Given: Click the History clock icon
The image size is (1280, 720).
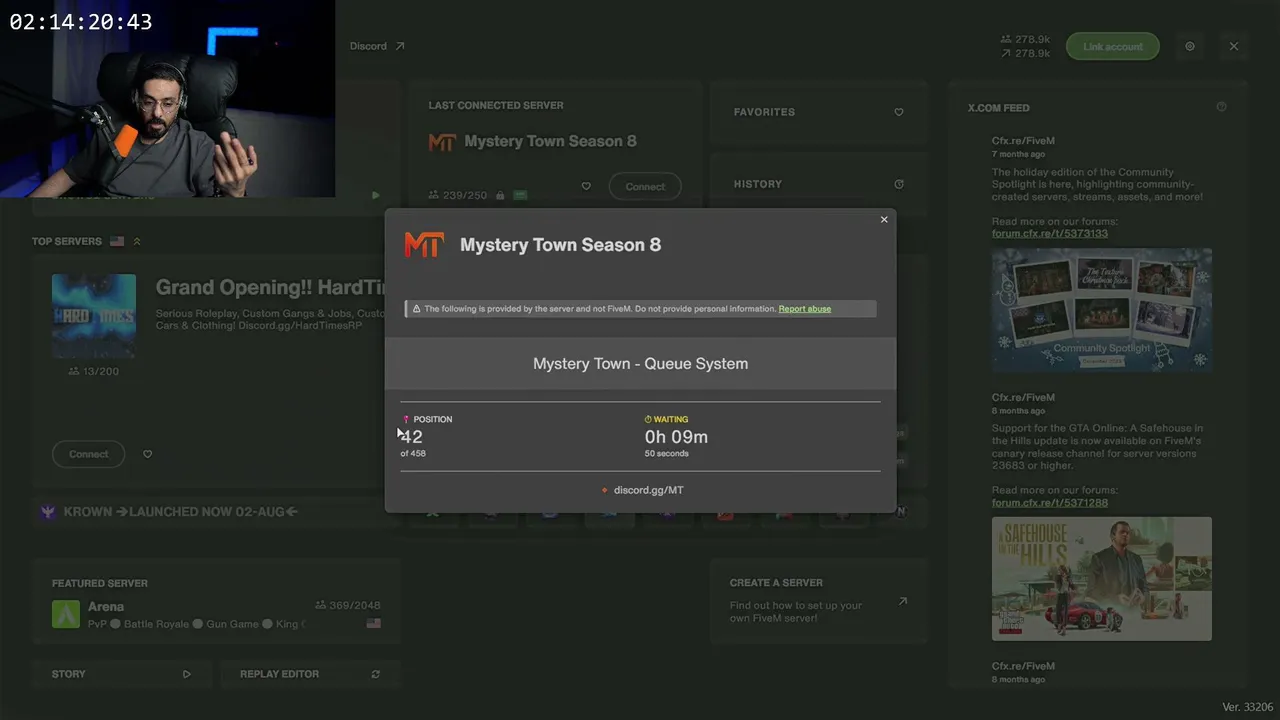Looking at the screenshot, I should tap(899, 184).
